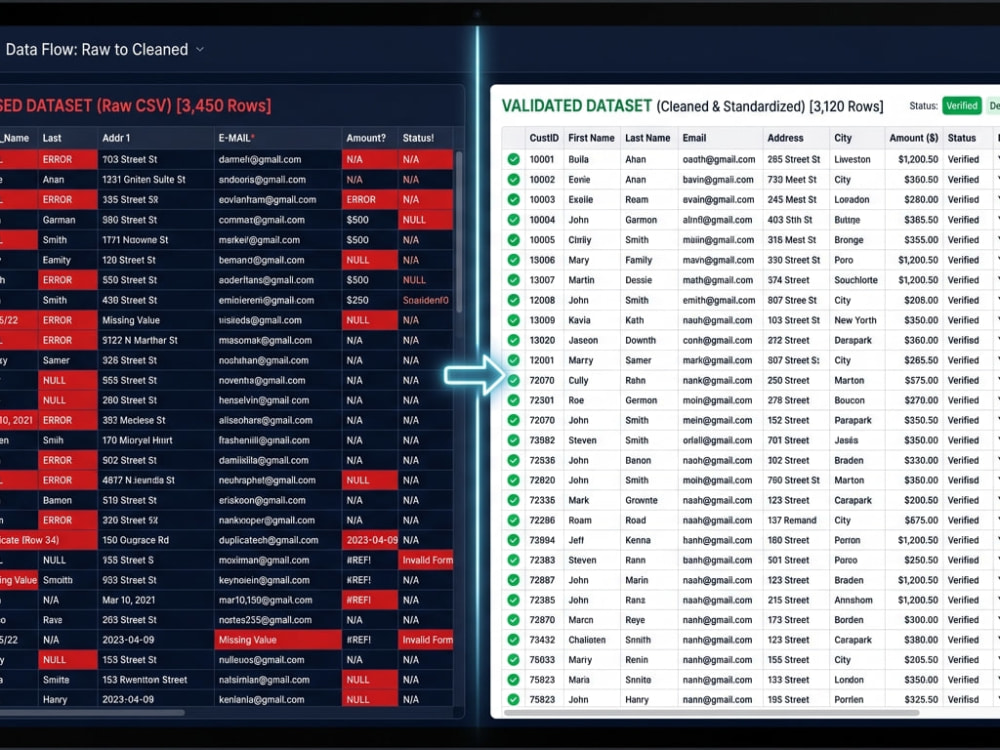
Task: Click the '1231 Gniten Sulte St' address cell
Action: (156, 180)
